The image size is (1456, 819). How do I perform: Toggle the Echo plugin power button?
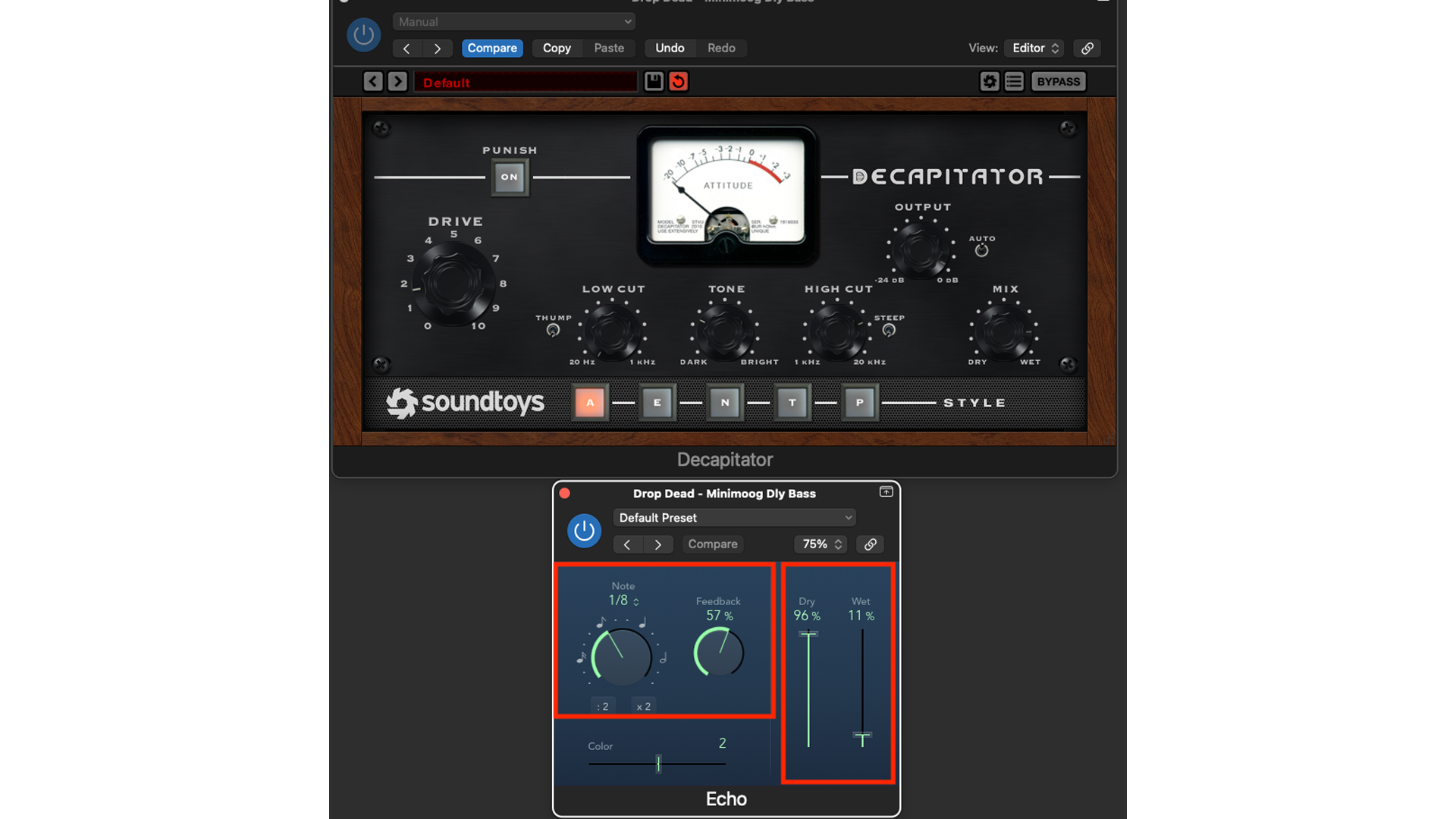click(584, 531)
